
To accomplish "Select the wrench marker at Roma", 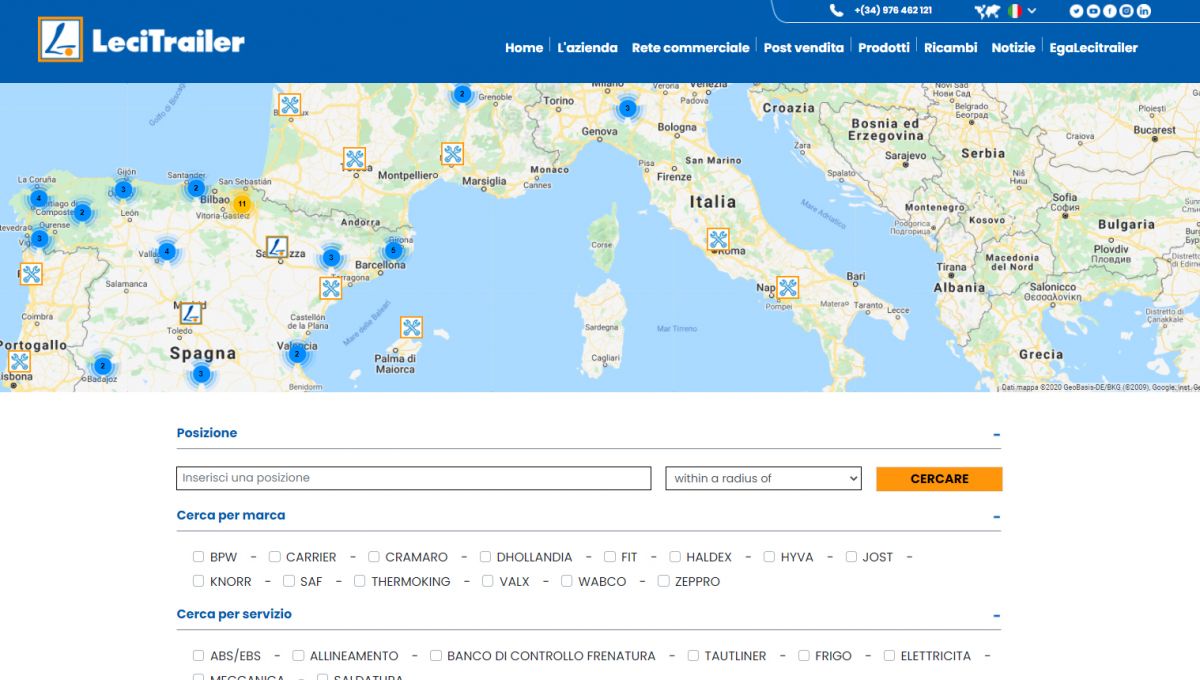I will (718, 239).
